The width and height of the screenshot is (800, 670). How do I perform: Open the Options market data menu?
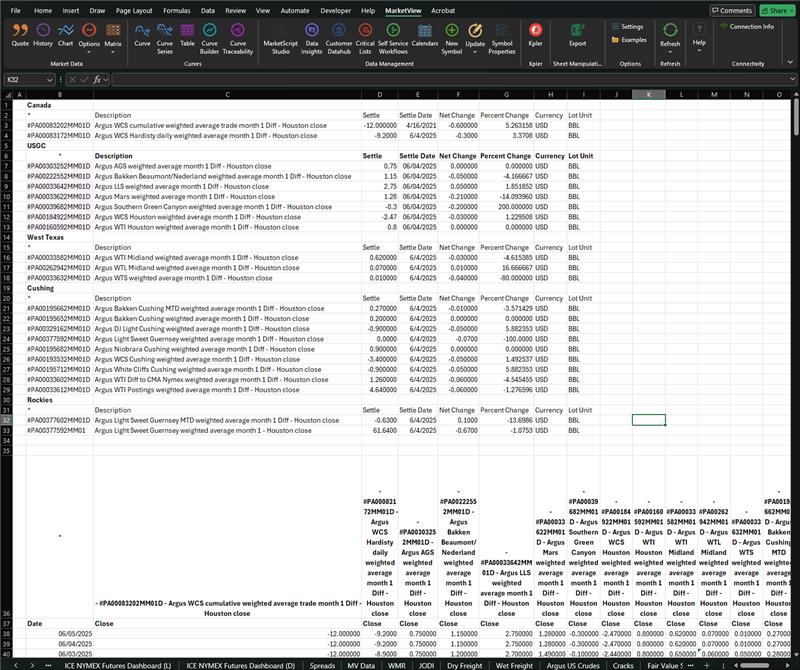pos(89,38)
